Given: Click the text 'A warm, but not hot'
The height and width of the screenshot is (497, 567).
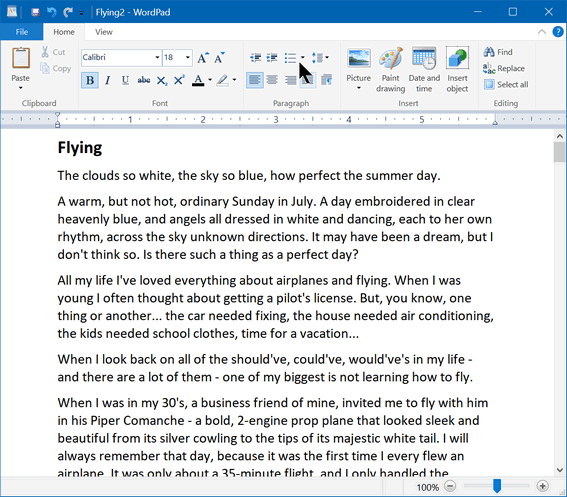Looking at the screenshot, I should 117,201.
